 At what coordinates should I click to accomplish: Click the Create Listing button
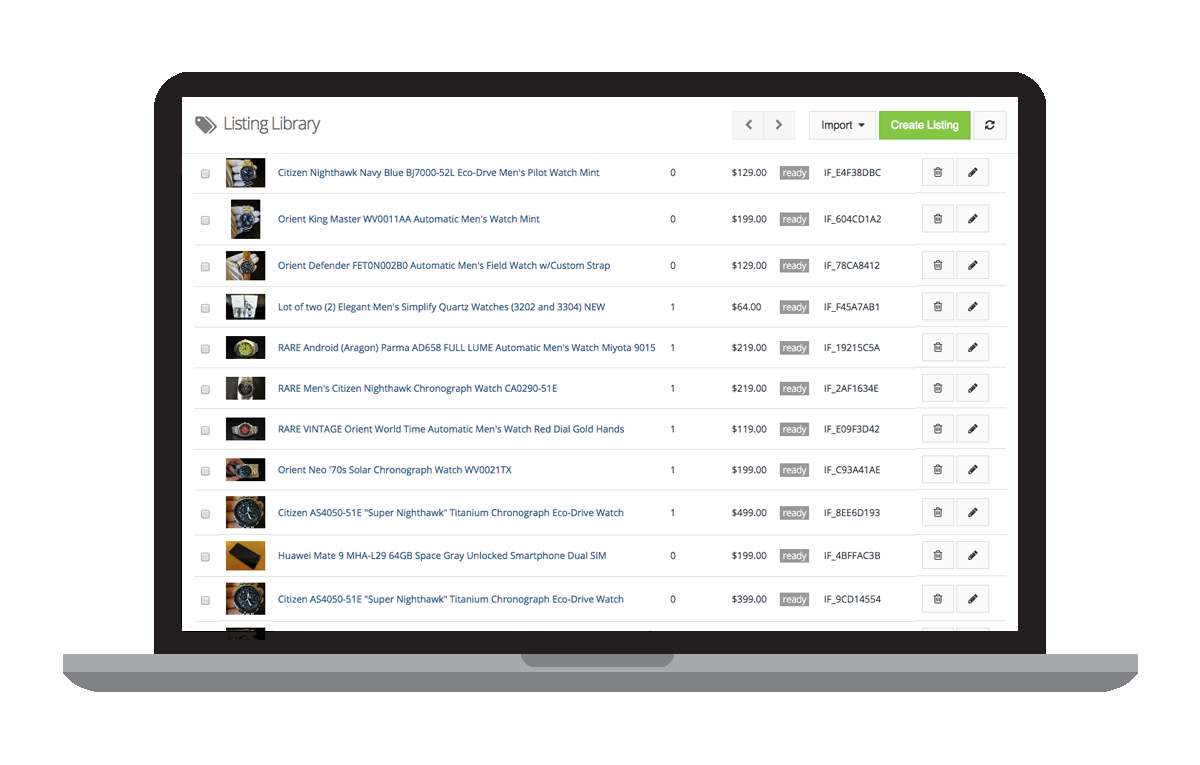tap(924, 125)
